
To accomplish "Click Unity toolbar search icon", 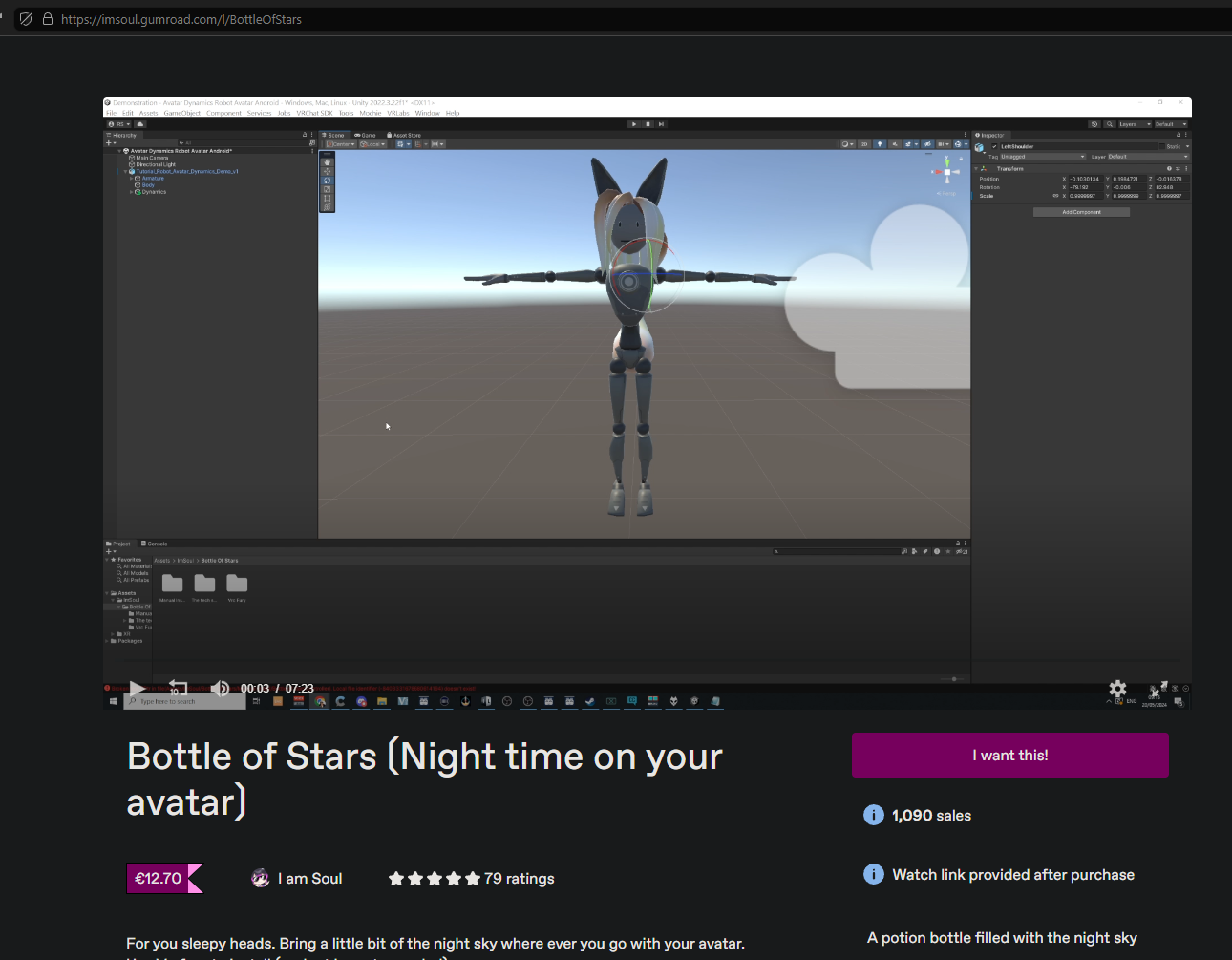I will pos(1109,124).
